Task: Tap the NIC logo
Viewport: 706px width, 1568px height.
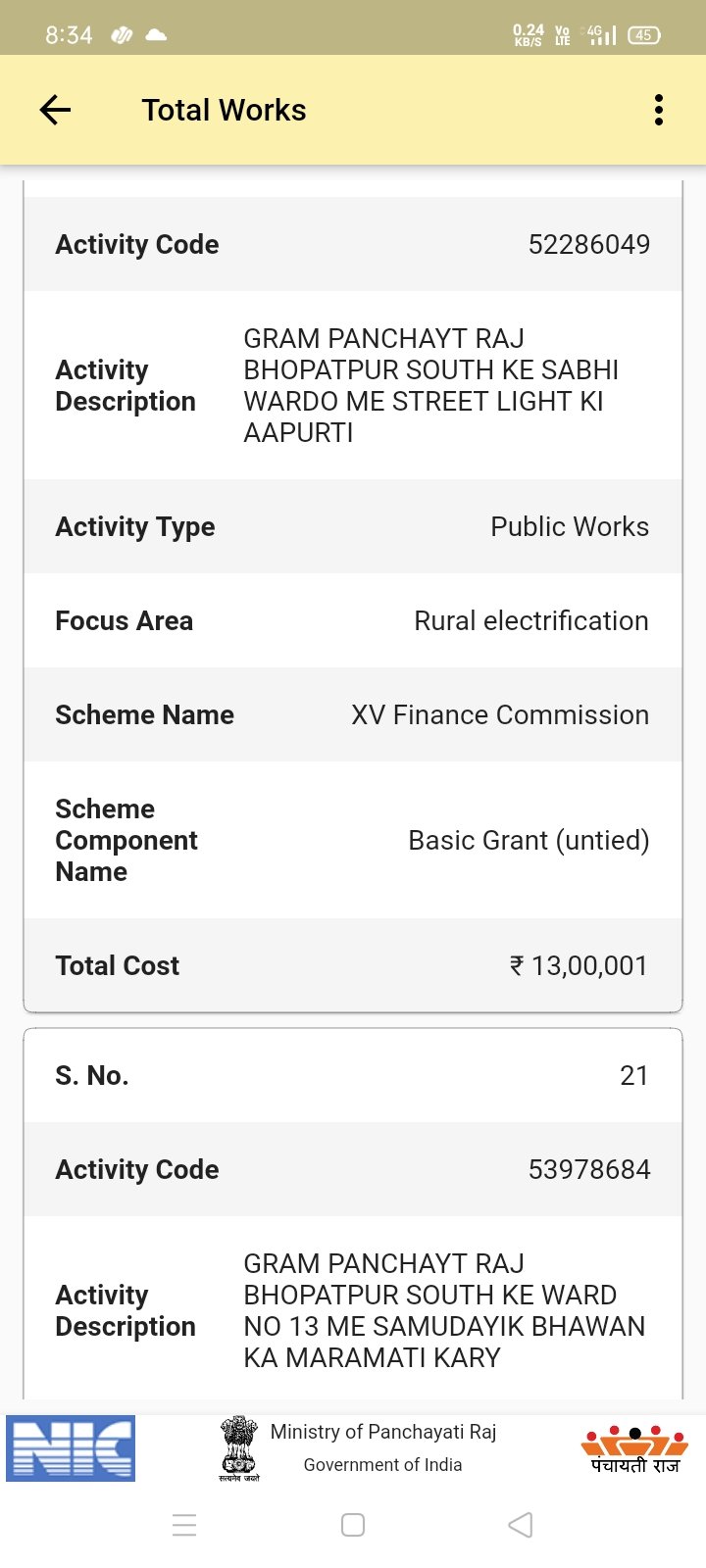Action: (71, 1447)
